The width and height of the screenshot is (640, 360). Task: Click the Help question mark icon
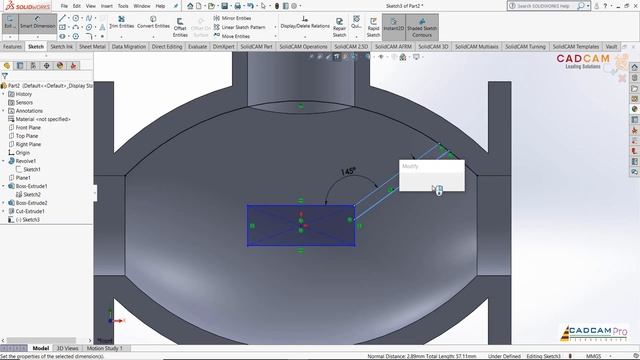tap(605, 6)
